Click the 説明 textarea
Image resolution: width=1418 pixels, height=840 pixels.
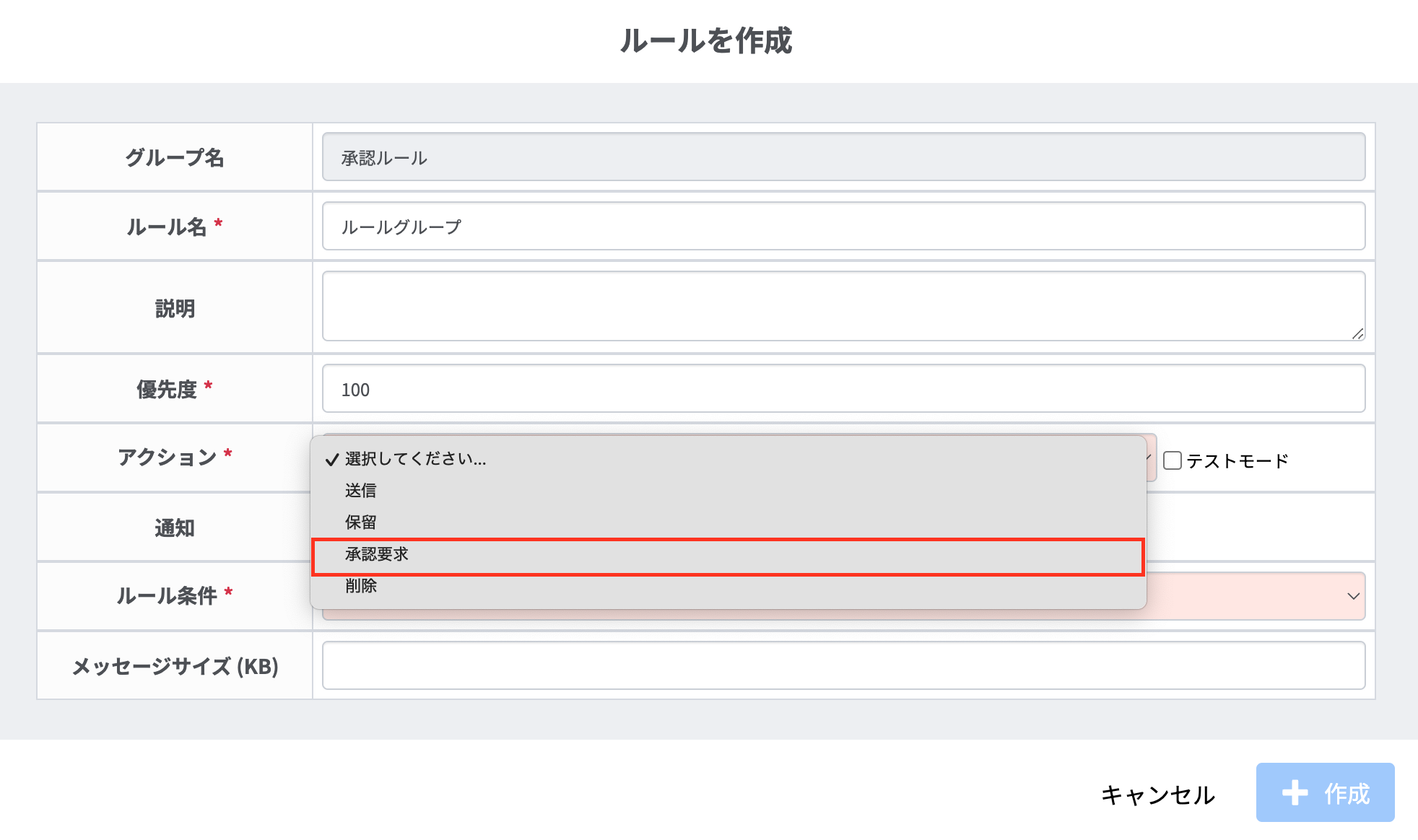(x=843, y=306)
